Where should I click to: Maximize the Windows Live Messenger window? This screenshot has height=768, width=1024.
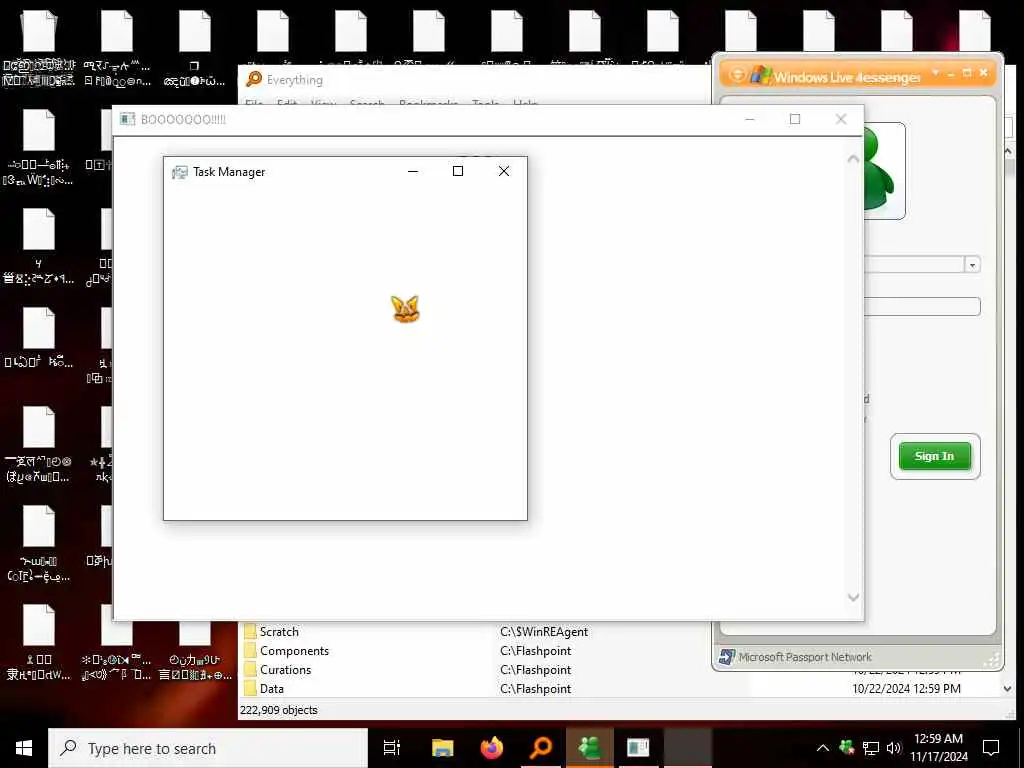[967, 72]
